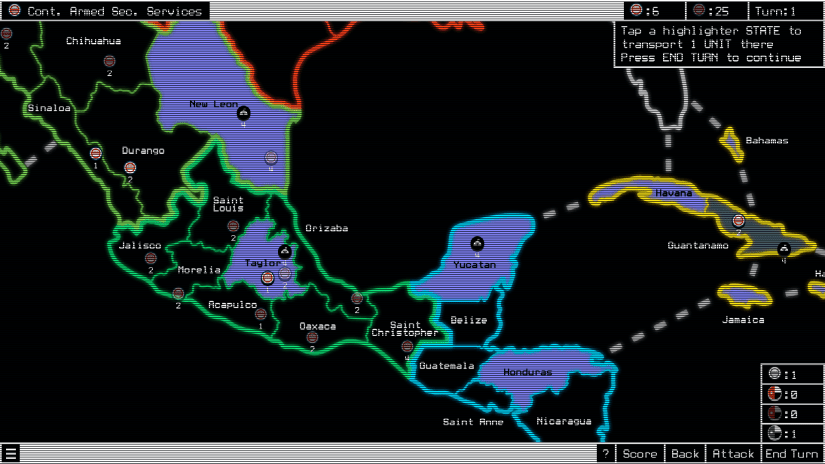Click the unit token below Morelia
The image size is (825, 464).
[178, 293]
